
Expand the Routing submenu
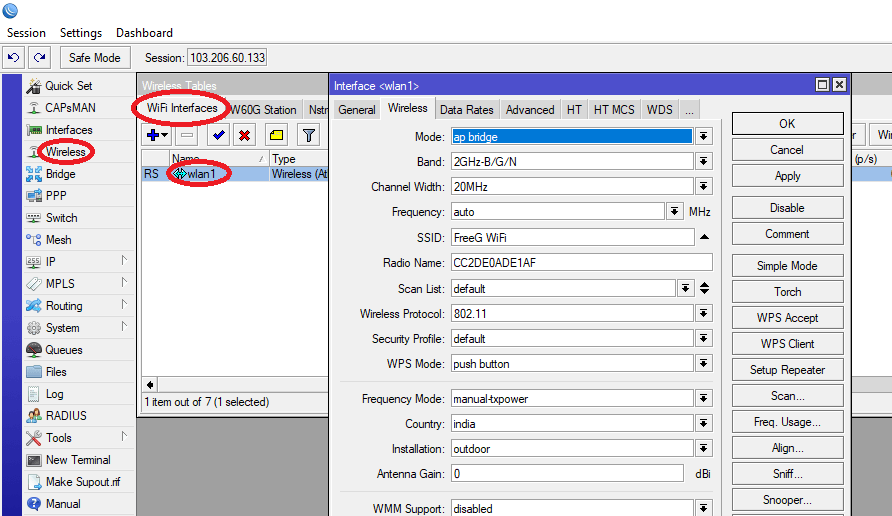tap(124, 304)
